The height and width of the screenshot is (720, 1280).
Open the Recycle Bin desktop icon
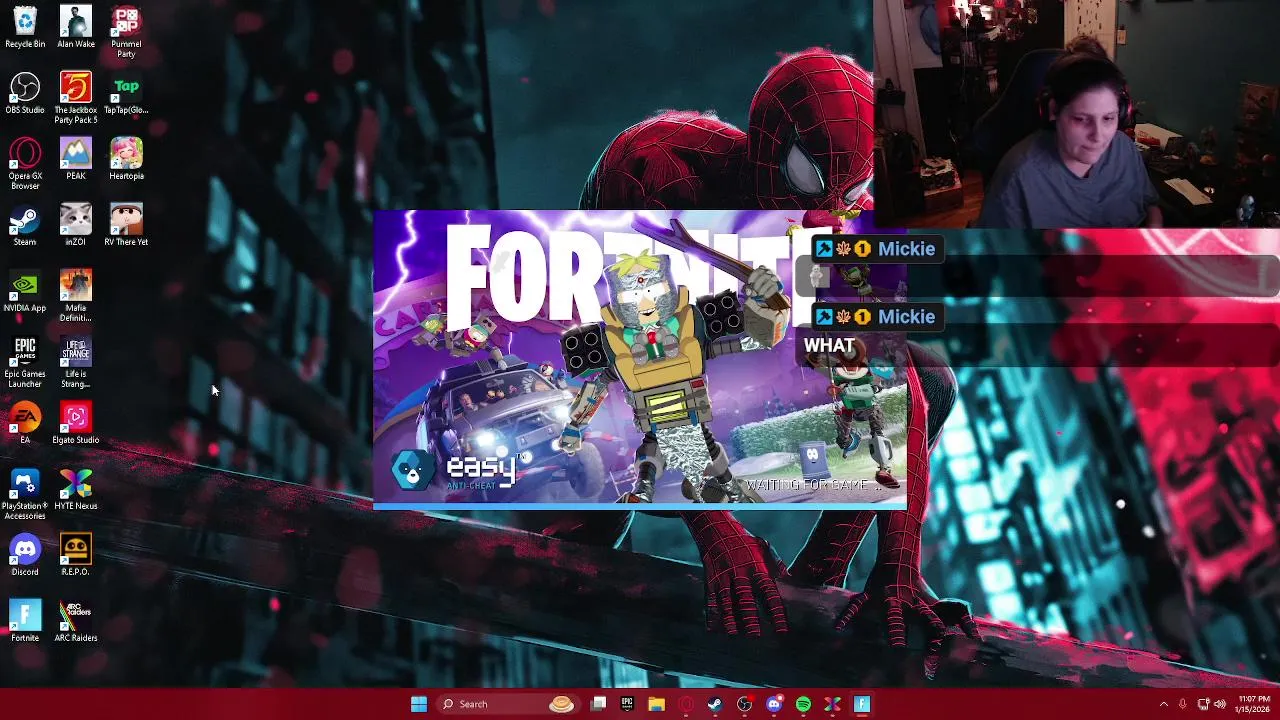click(x=25, y=27)
